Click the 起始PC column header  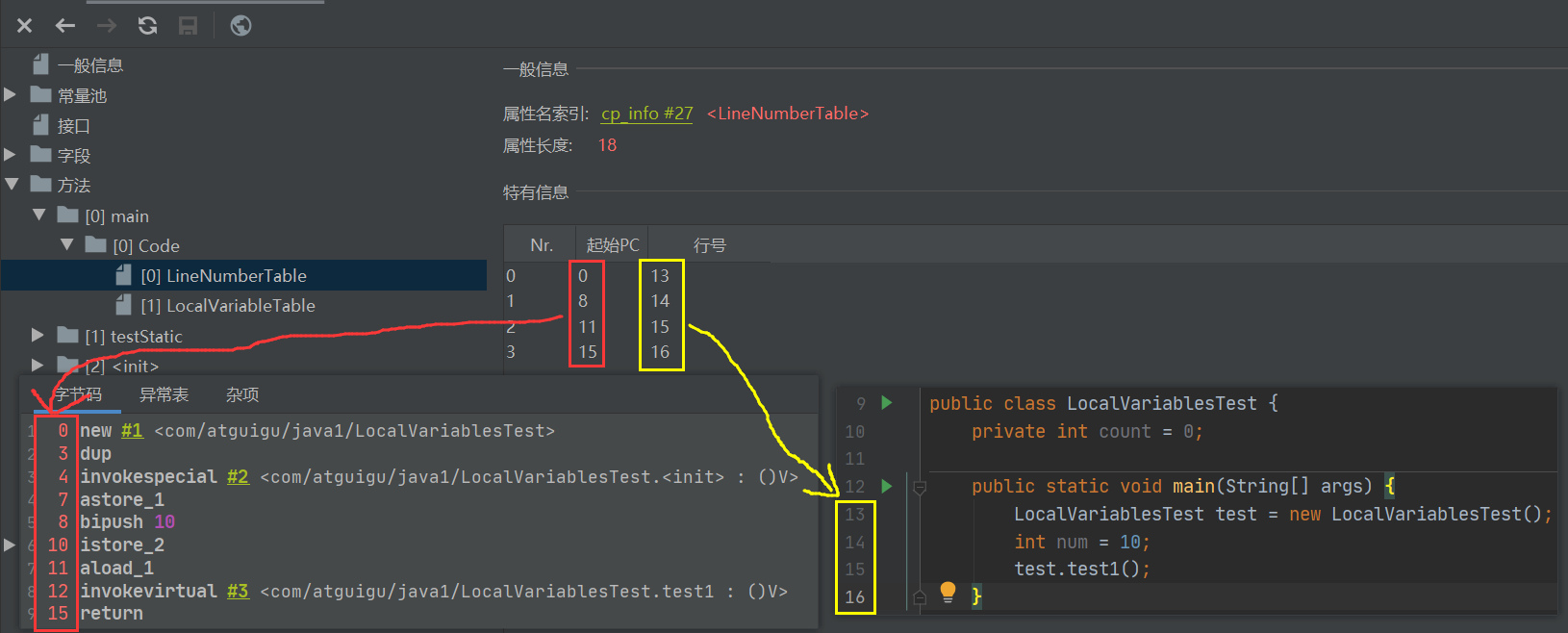pos(613,245)
